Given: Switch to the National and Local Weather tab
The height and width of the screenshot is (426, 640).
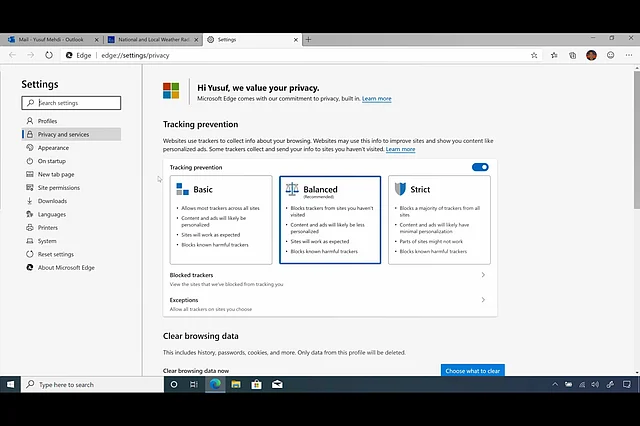Looking at the screenshot, I should tap(154, 40).
